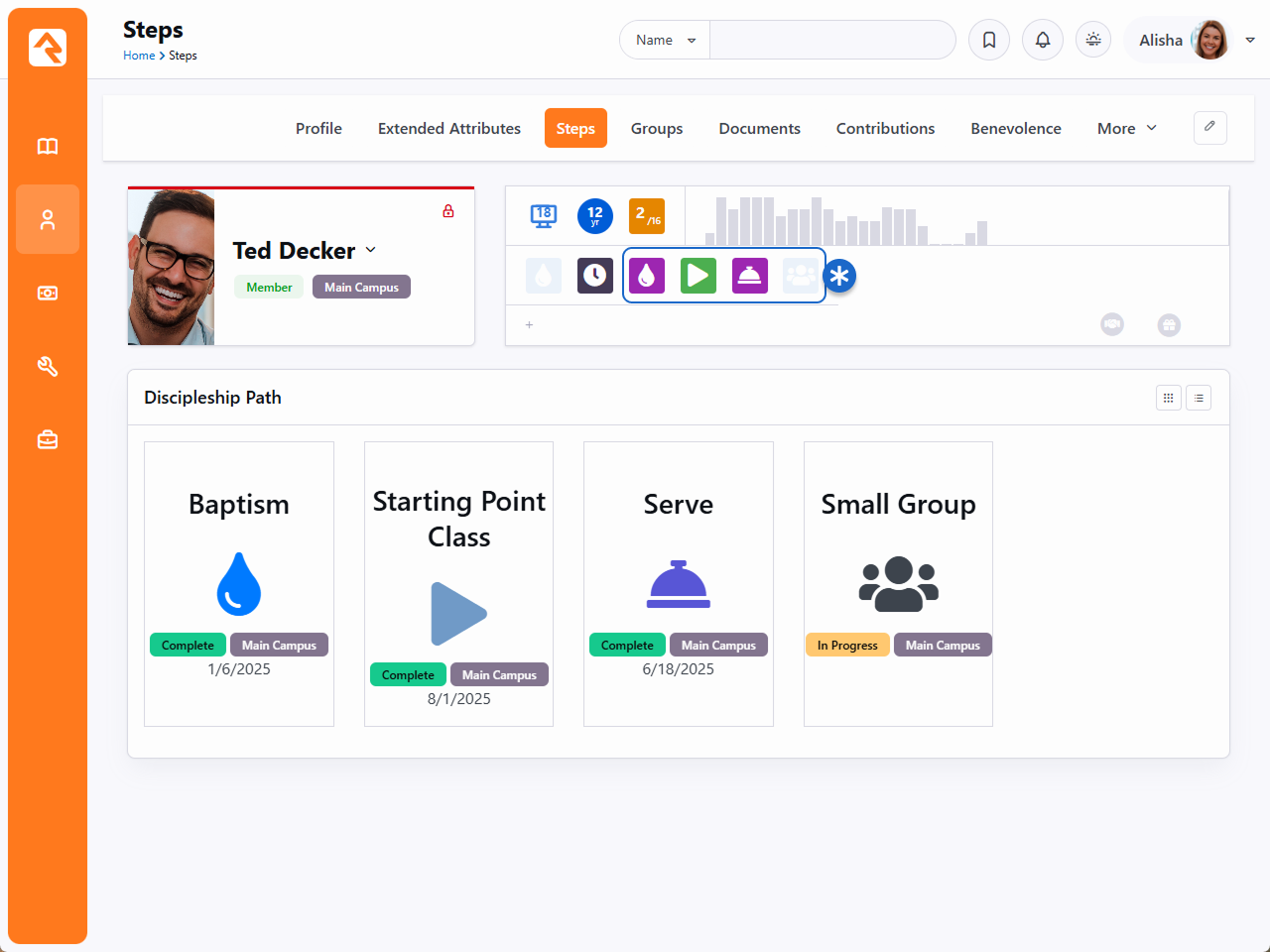Click the red lock icon on Ted's card
The image size is (1270, 952).
click(x=448, y=211)
